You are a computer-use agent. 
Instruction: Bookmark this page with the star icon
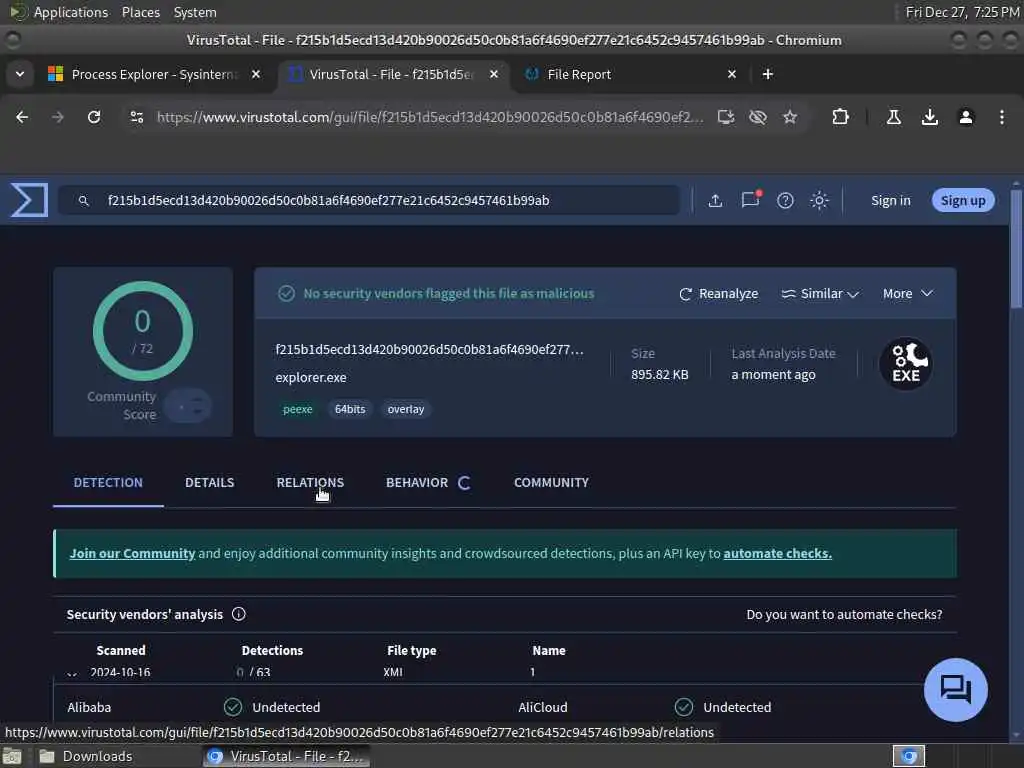coord(790,117)
